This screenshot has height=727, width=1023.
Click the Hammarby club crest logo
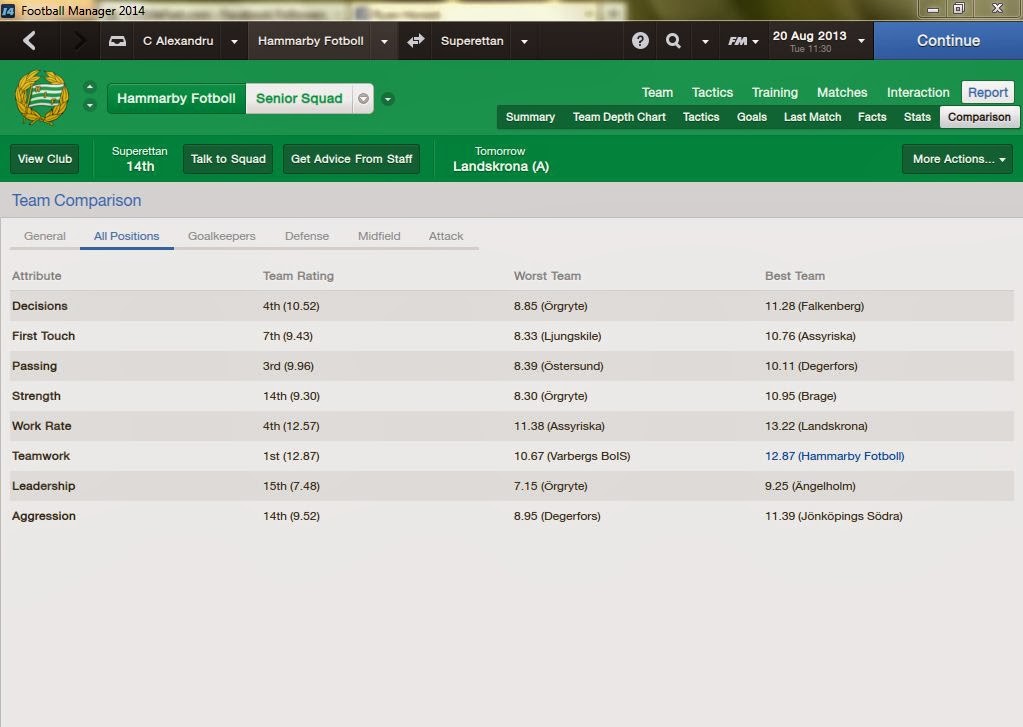[42, 98]
